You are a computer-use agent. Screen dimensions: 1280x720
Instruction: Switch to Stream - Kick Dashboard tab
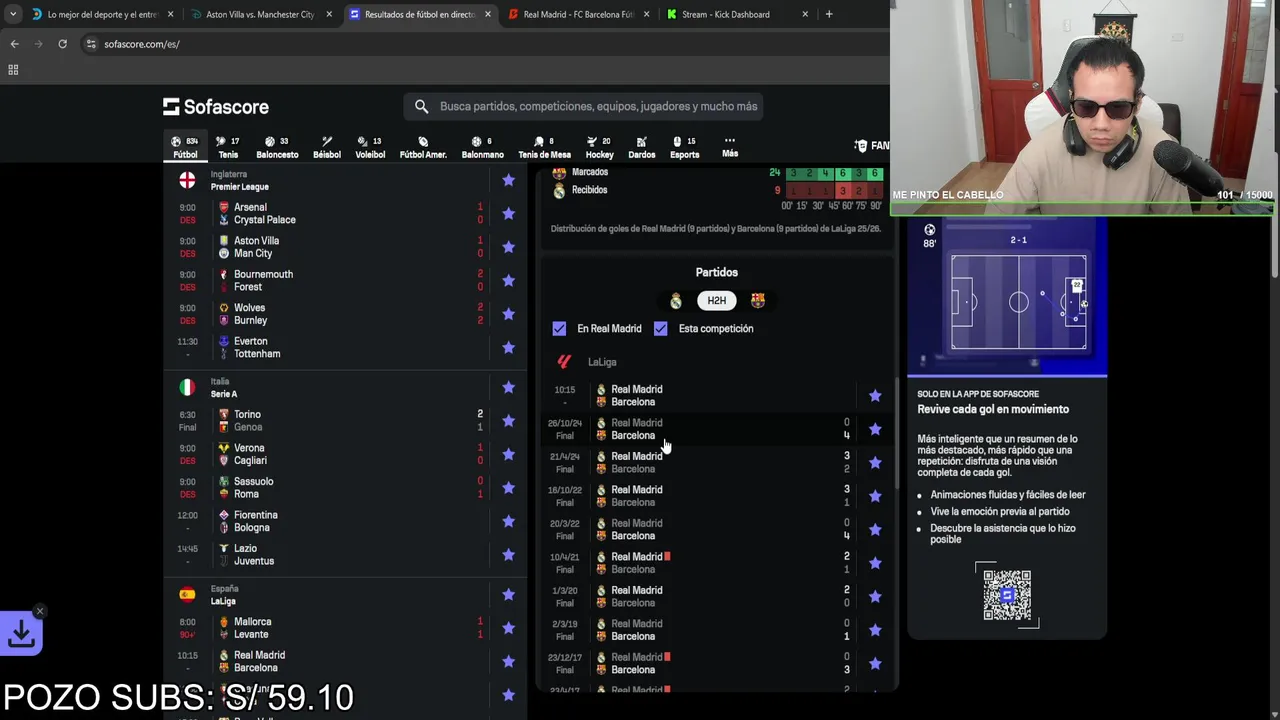[738, 15]
